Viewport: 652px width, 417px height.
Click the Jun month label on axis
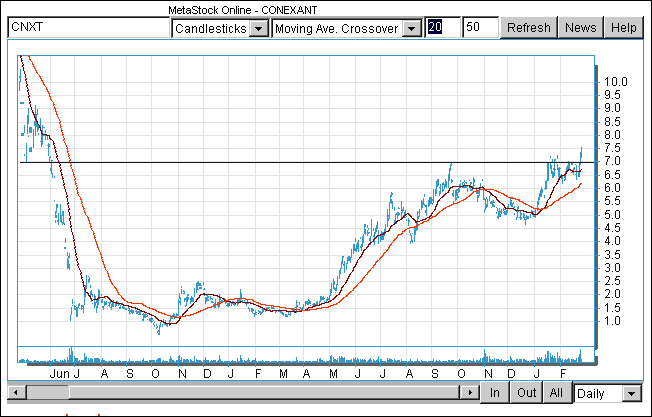[59, 374]
